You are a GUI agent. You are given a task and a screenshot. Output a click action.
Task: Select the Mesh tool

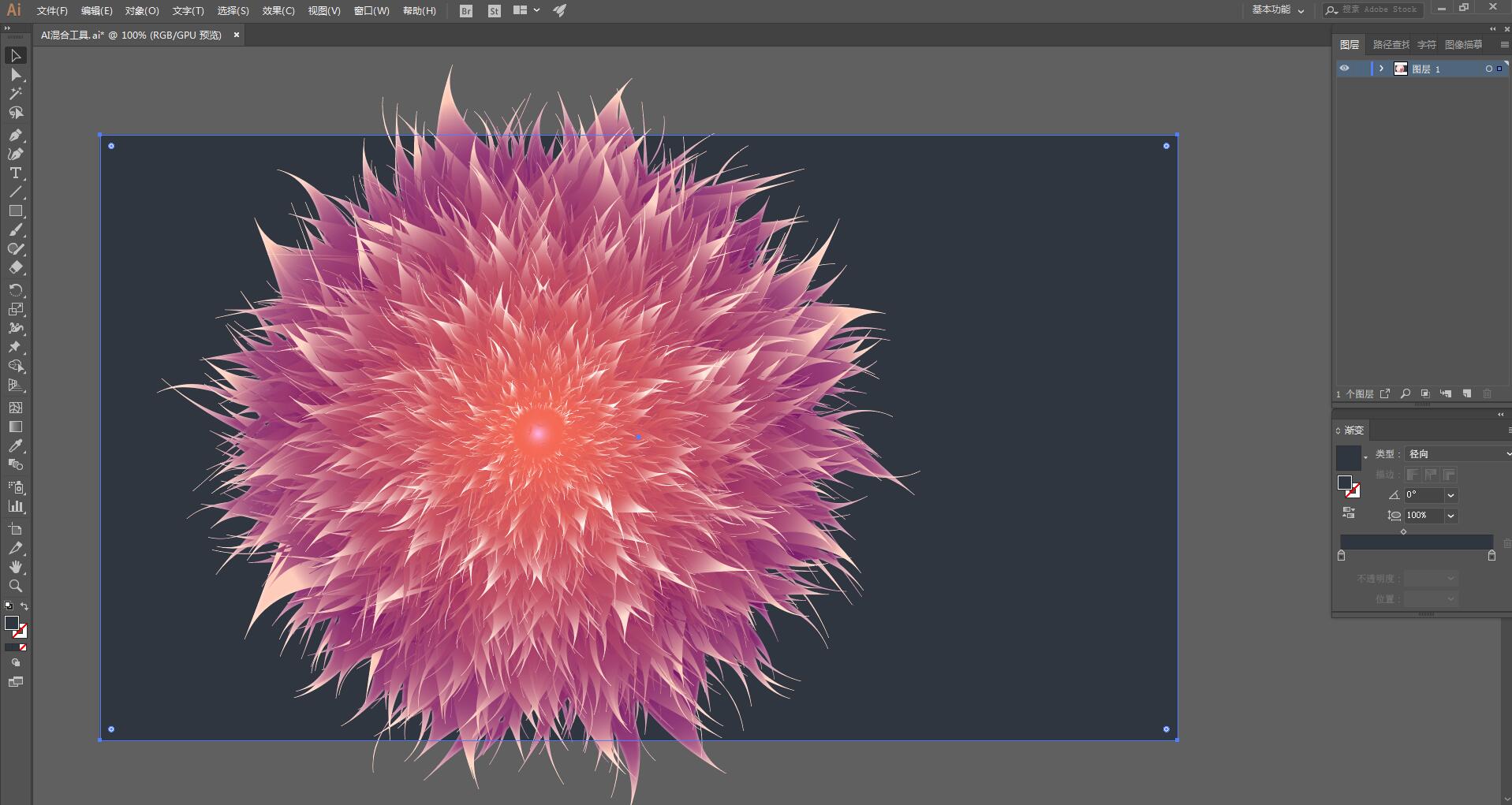pyautogui.click(x=16, y=408)
